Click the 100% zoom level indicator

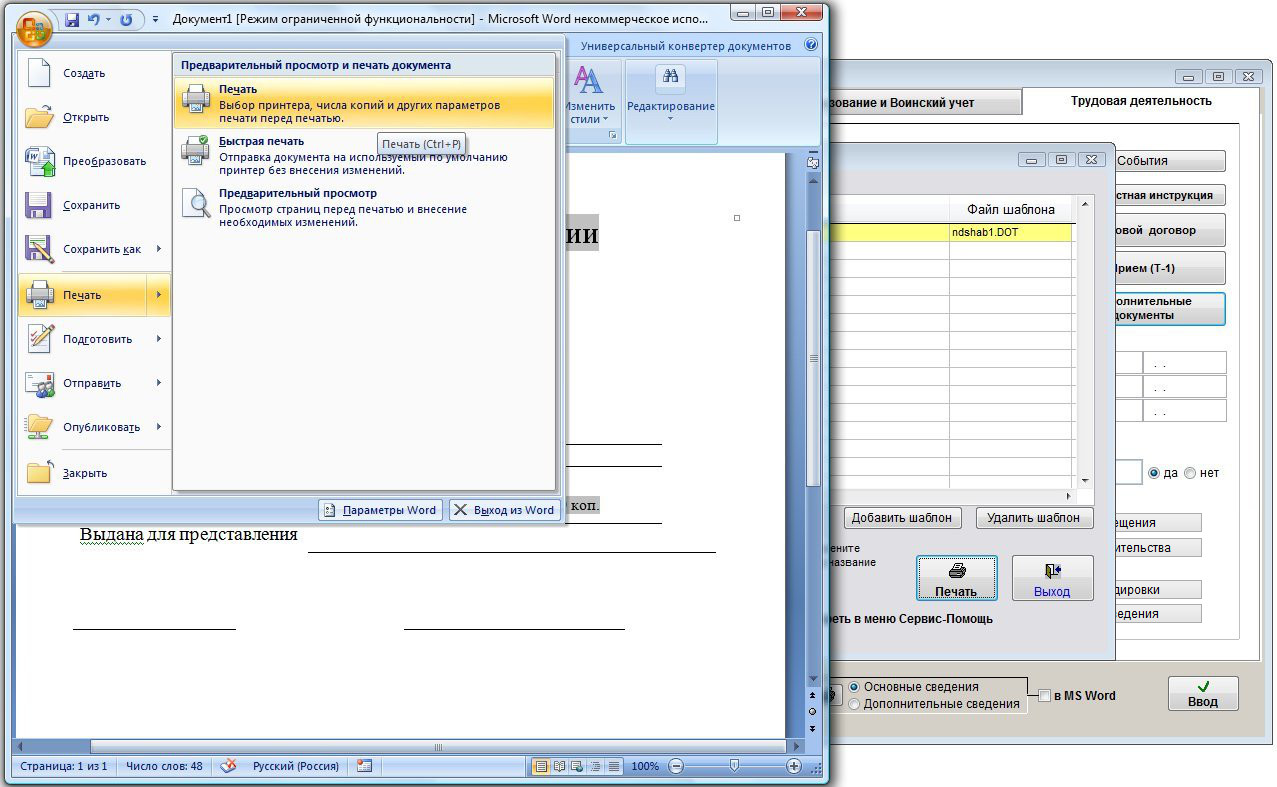(645, 766)
